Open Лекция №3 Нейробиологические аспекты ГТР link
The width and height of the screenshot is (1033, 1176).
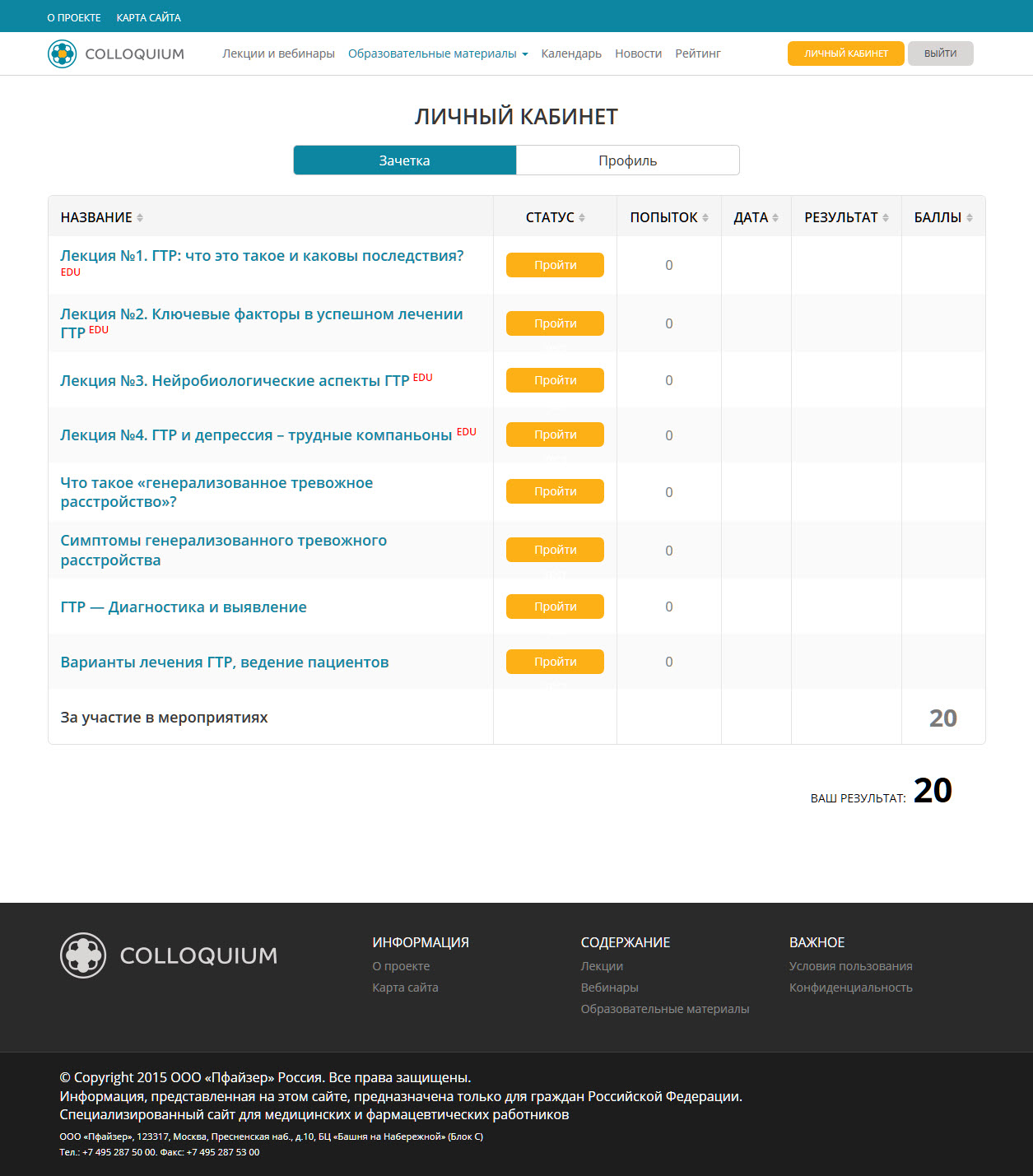[x=235, y=381]
